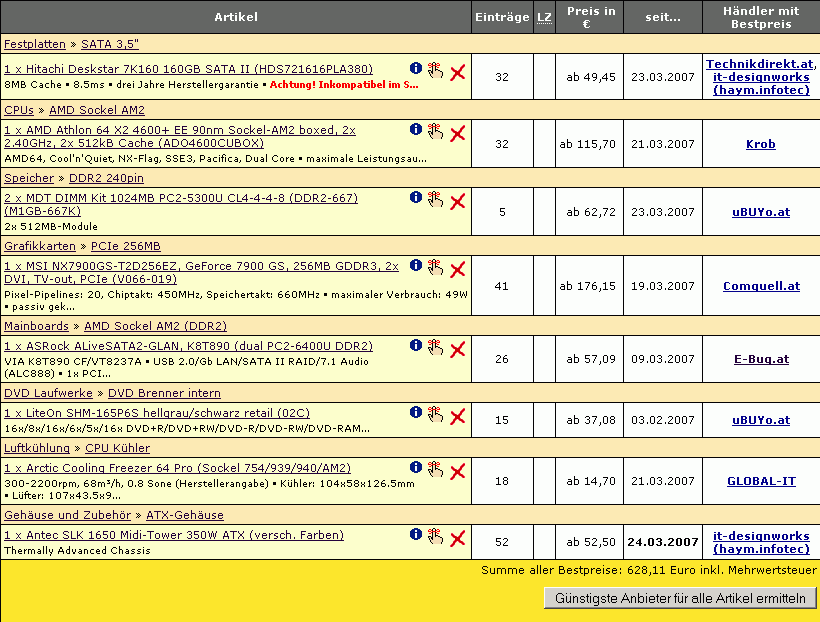Go to the Festplatten category
This screenshot has height=622, width=820.
pos(35,44)
